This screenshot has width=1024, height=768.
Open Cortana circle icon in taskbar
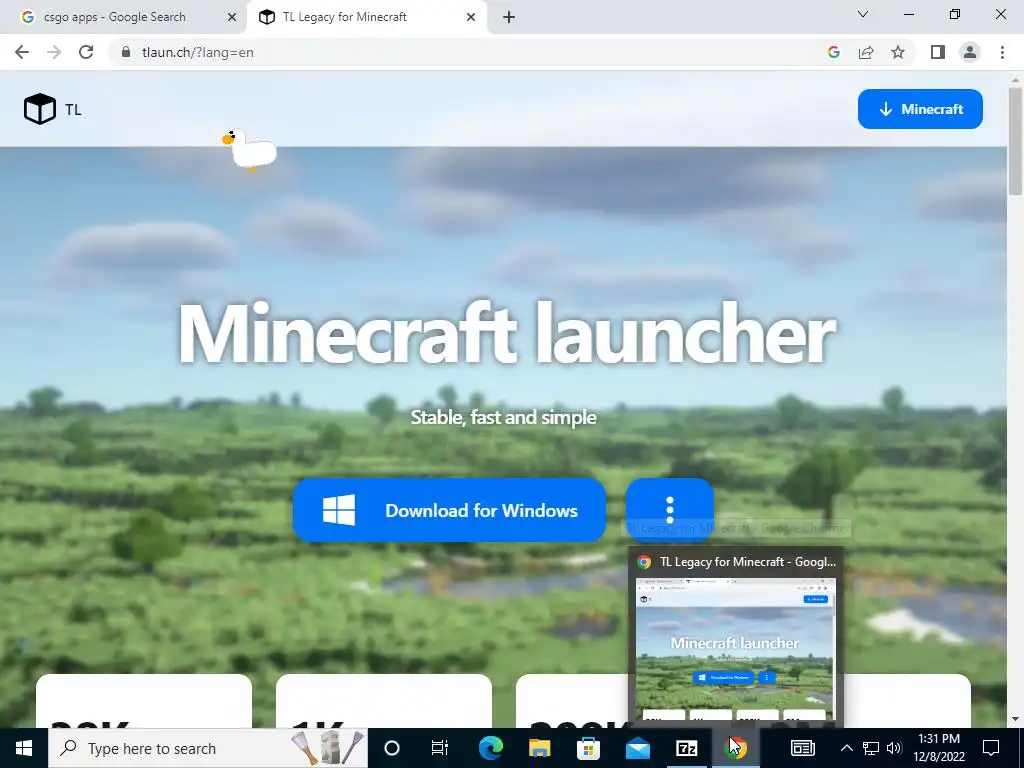coord(392,748)
